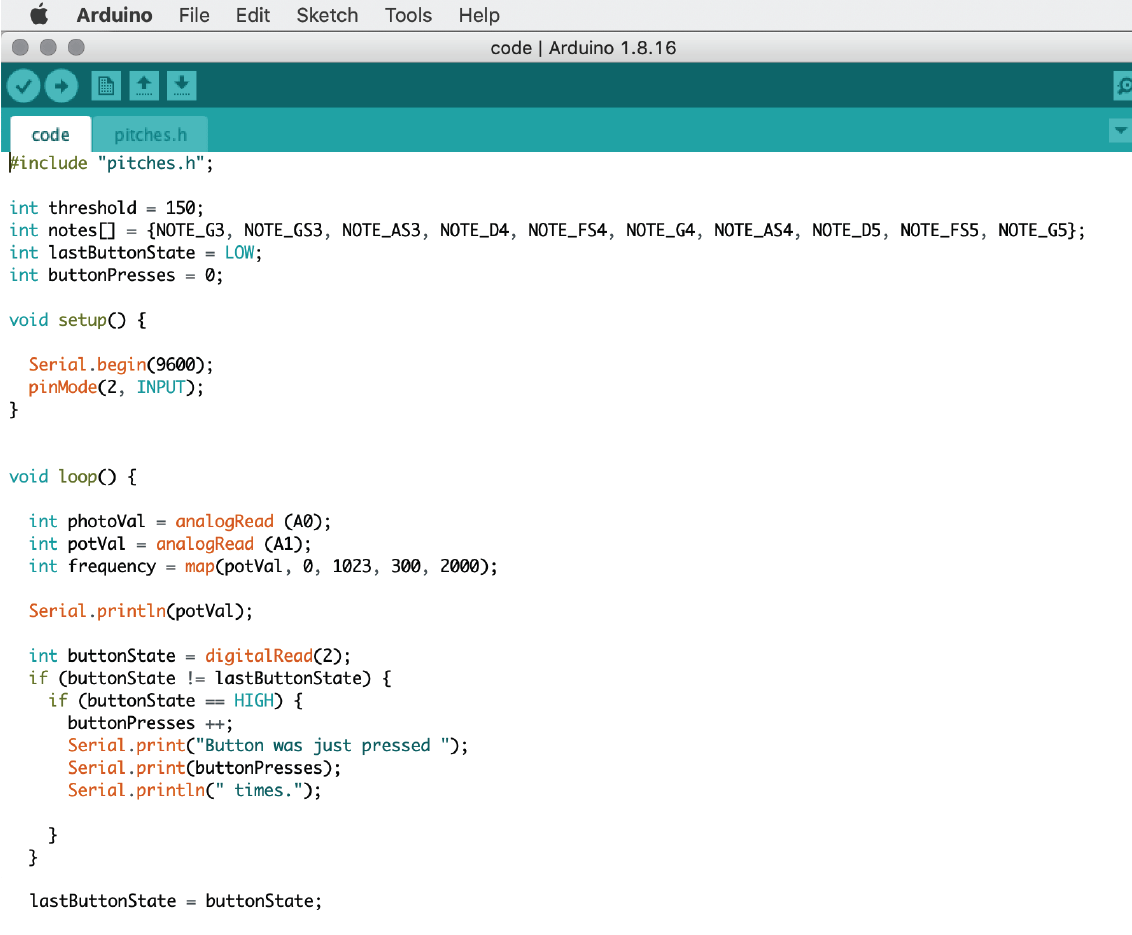Open the File menu
Image resolution: width=1132 pixels, height=935 pixels.
coord(194,15)
